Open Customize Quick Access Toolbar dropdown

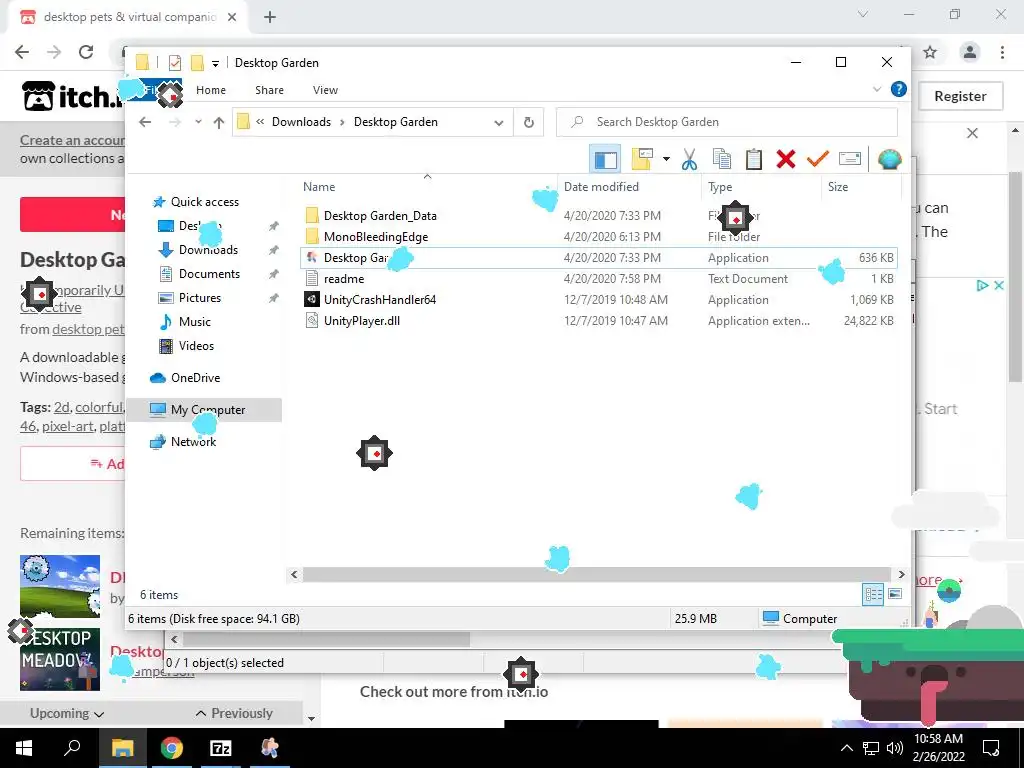pos(215,63)
